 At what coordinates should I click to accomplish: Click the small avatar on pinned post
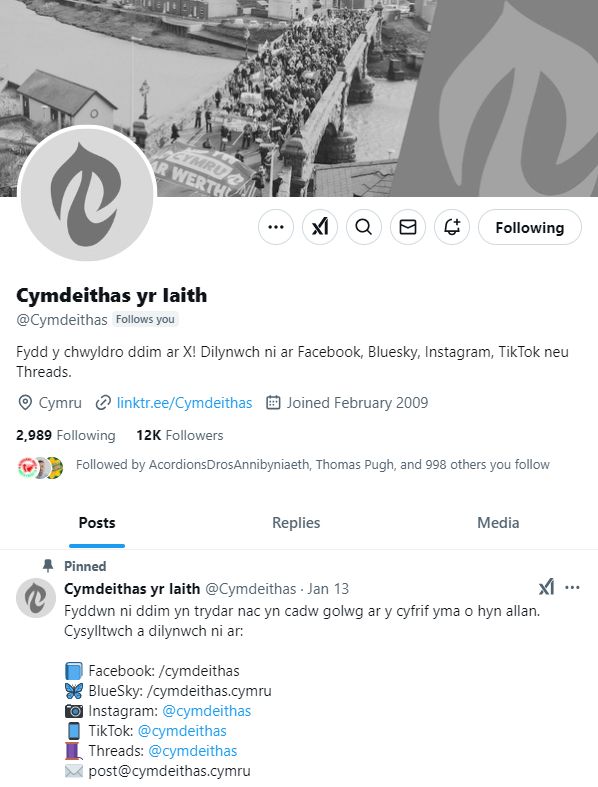pyautogui.click(x=36, y=598)
